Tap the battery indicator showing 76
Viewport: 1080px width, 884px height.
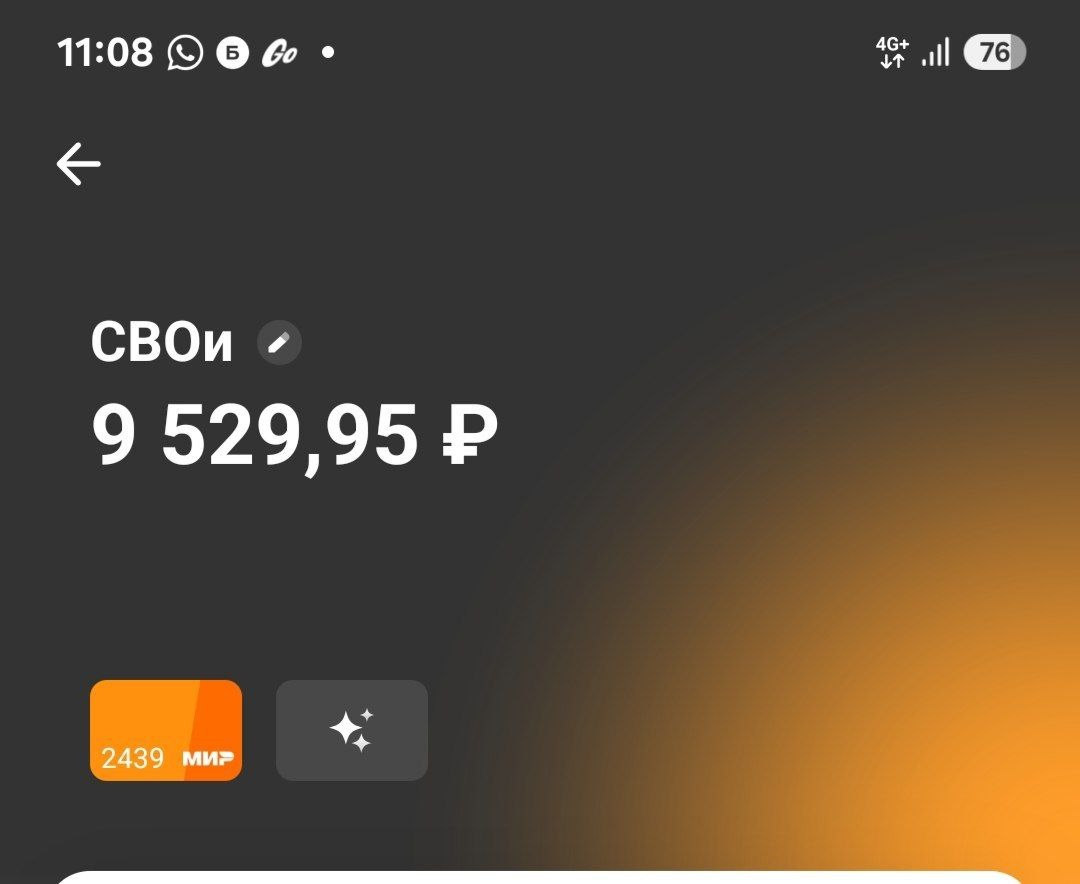tap(995, 52)
